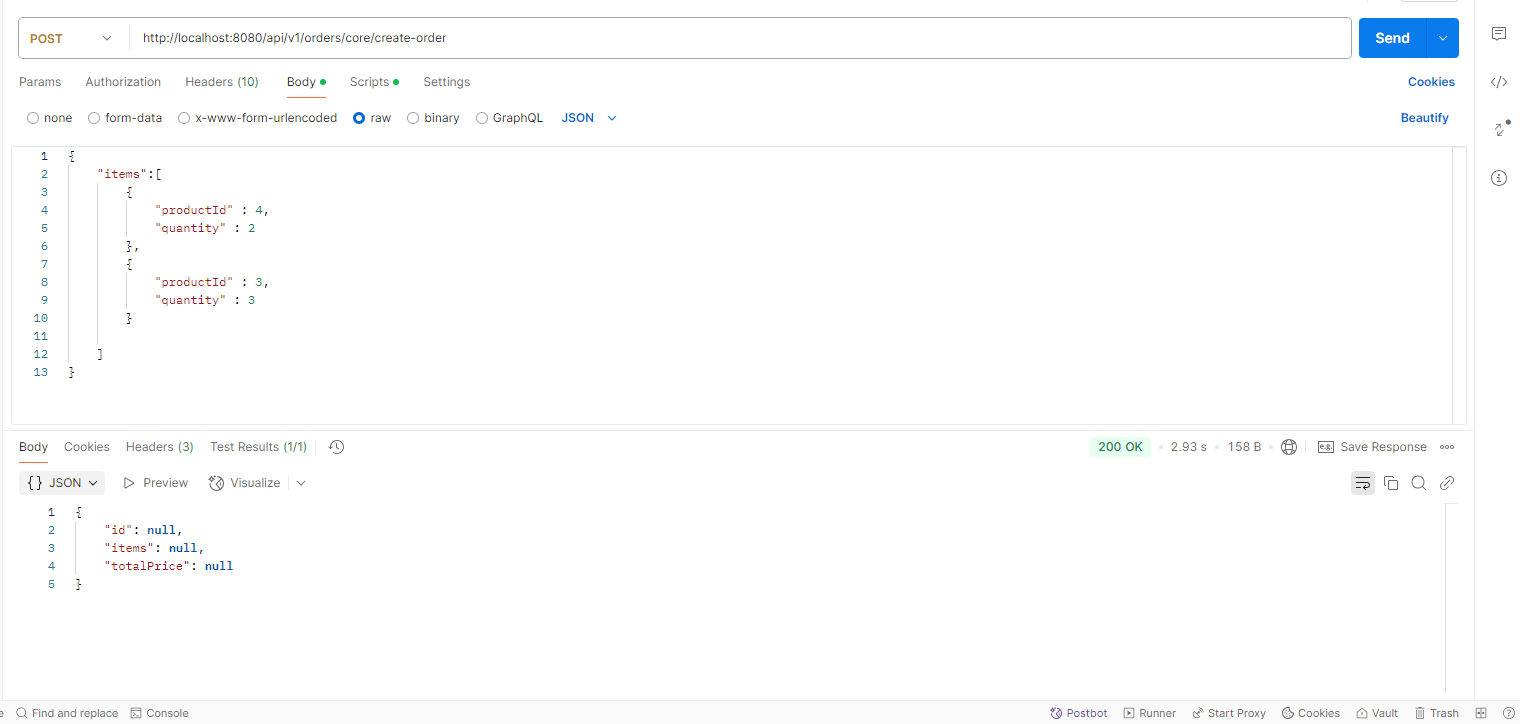This screenshot has width=1520, height=724.
Task: Open the response more options ellipsis
Action: [1447, 447]
